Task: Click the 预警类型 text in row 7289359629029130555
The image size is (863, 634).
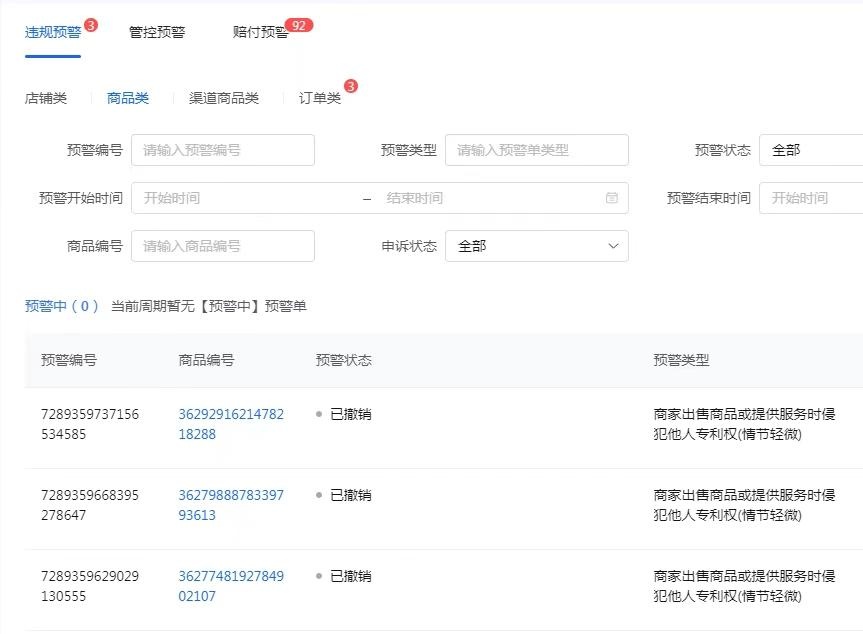Action: tap(744, 586)
